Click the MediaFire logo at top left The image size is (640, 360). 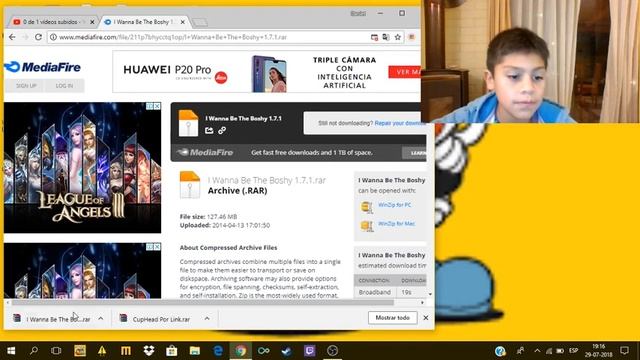coord(42,67)
